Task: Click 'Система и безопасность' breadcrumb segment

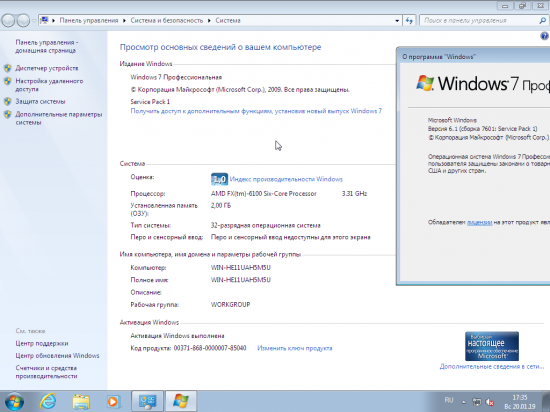Action: click(167, 21)
